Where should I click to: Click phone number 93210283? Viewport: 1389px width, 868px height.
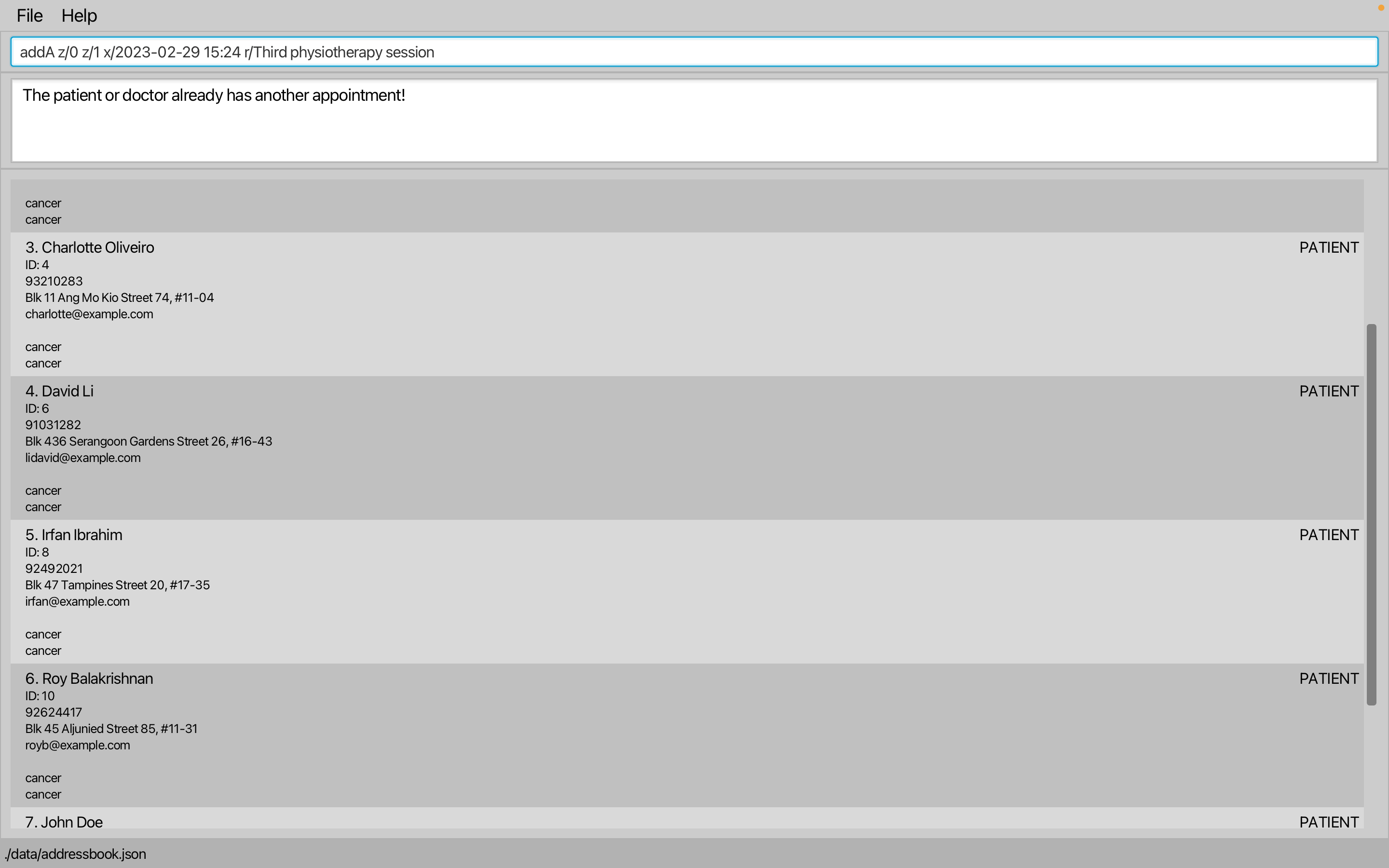point(54,281)
